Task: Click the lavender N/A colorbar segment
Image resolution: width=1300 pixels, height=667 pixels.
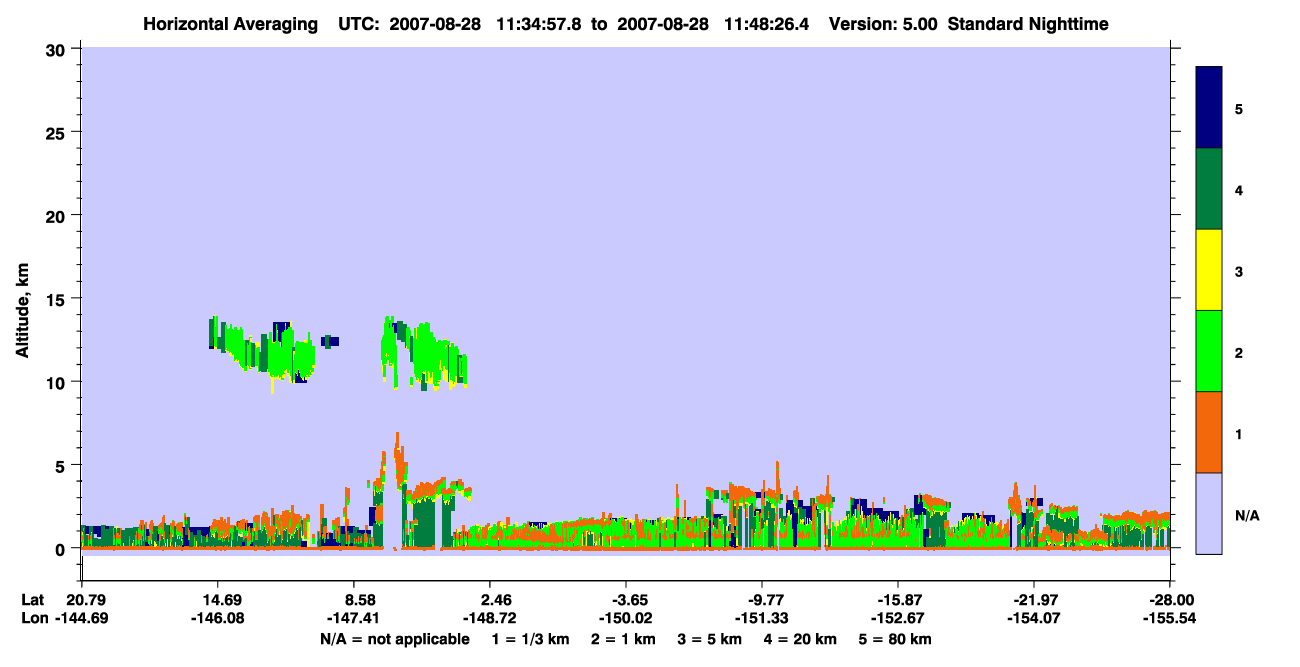Action: tap(1209, 513)
